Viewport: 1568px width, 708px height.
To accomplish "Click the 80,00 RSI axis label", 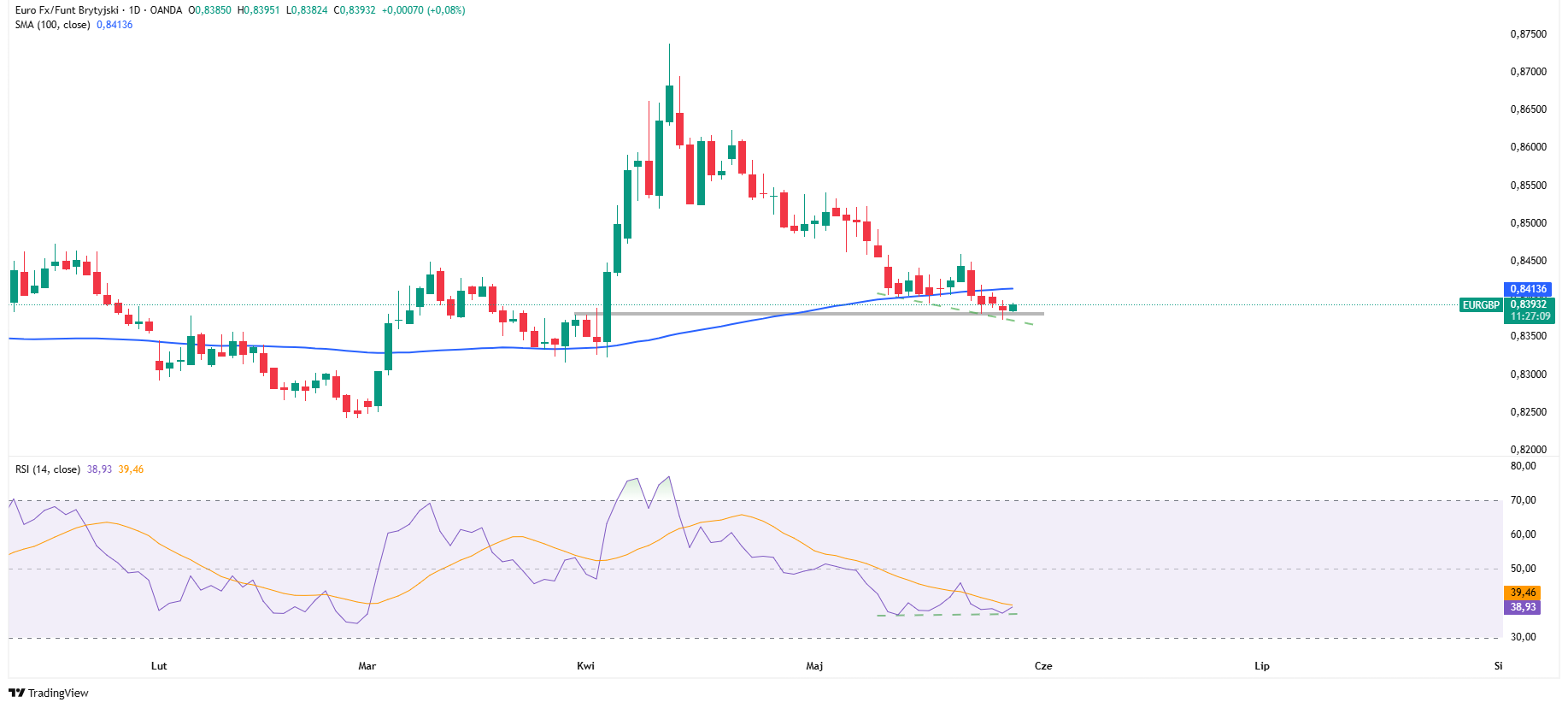I will pos(1523,466).
